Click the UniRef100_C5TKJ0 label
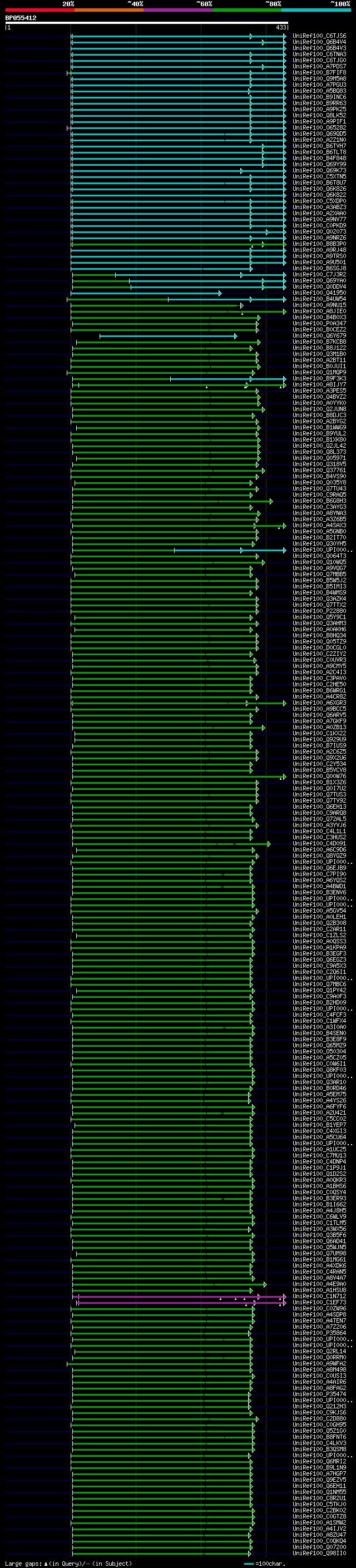 tap(319, 1505)
